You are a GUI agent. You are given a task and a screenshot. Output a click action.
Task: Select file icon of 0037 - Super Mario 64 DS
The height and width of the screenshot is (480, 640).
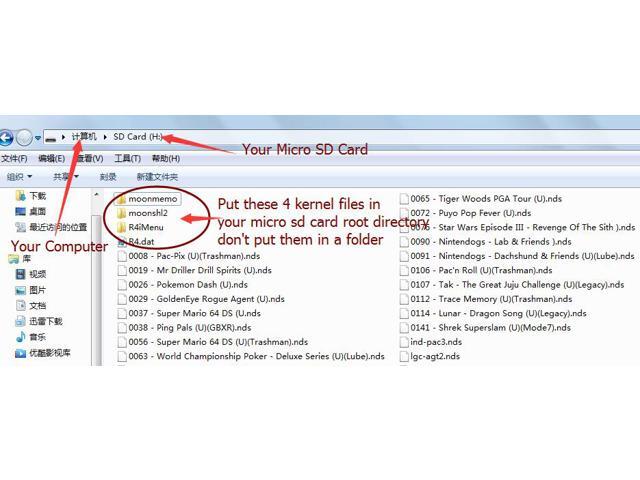[x=122, y=313]
